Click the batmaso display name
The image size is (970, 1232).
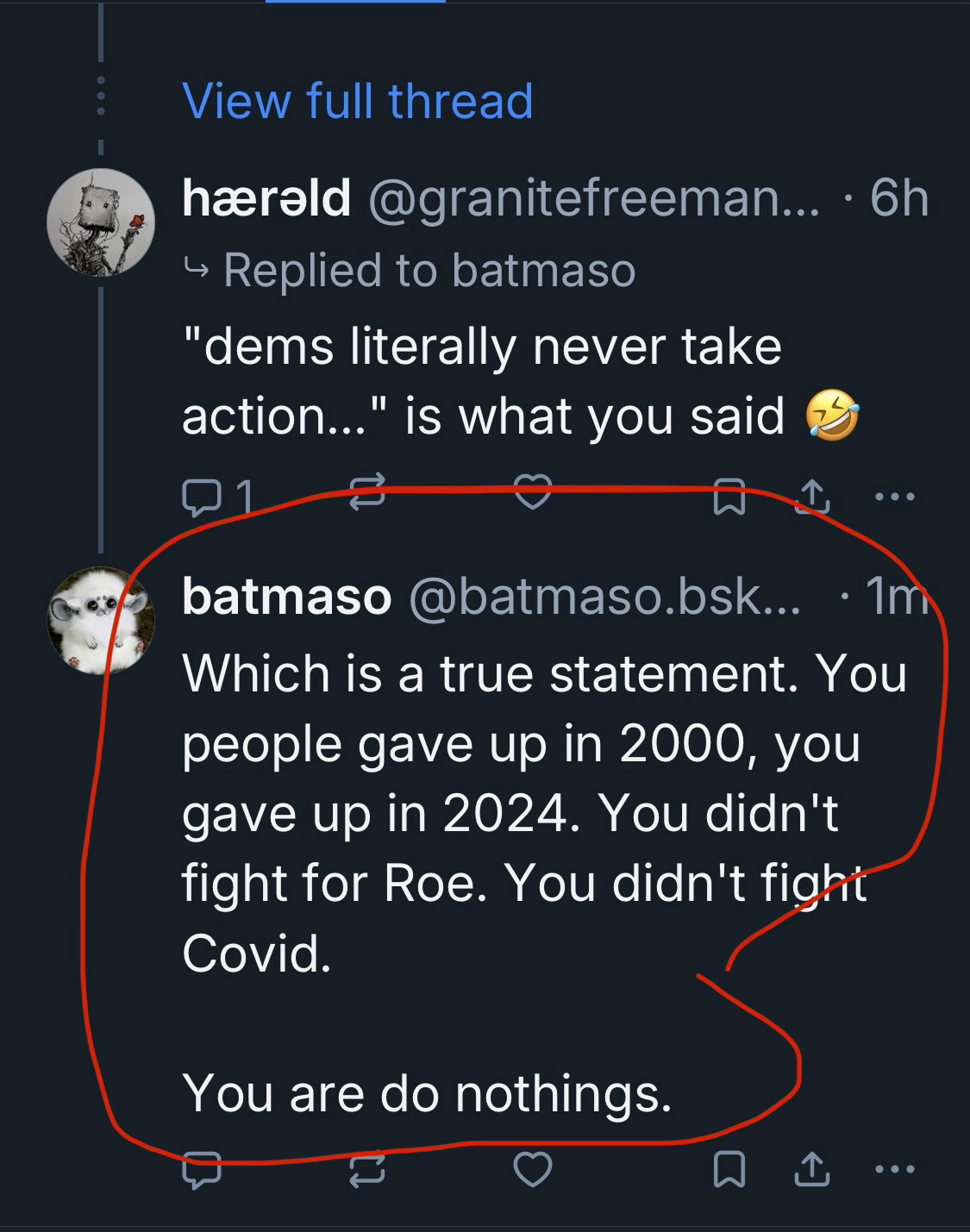(287, 597)
